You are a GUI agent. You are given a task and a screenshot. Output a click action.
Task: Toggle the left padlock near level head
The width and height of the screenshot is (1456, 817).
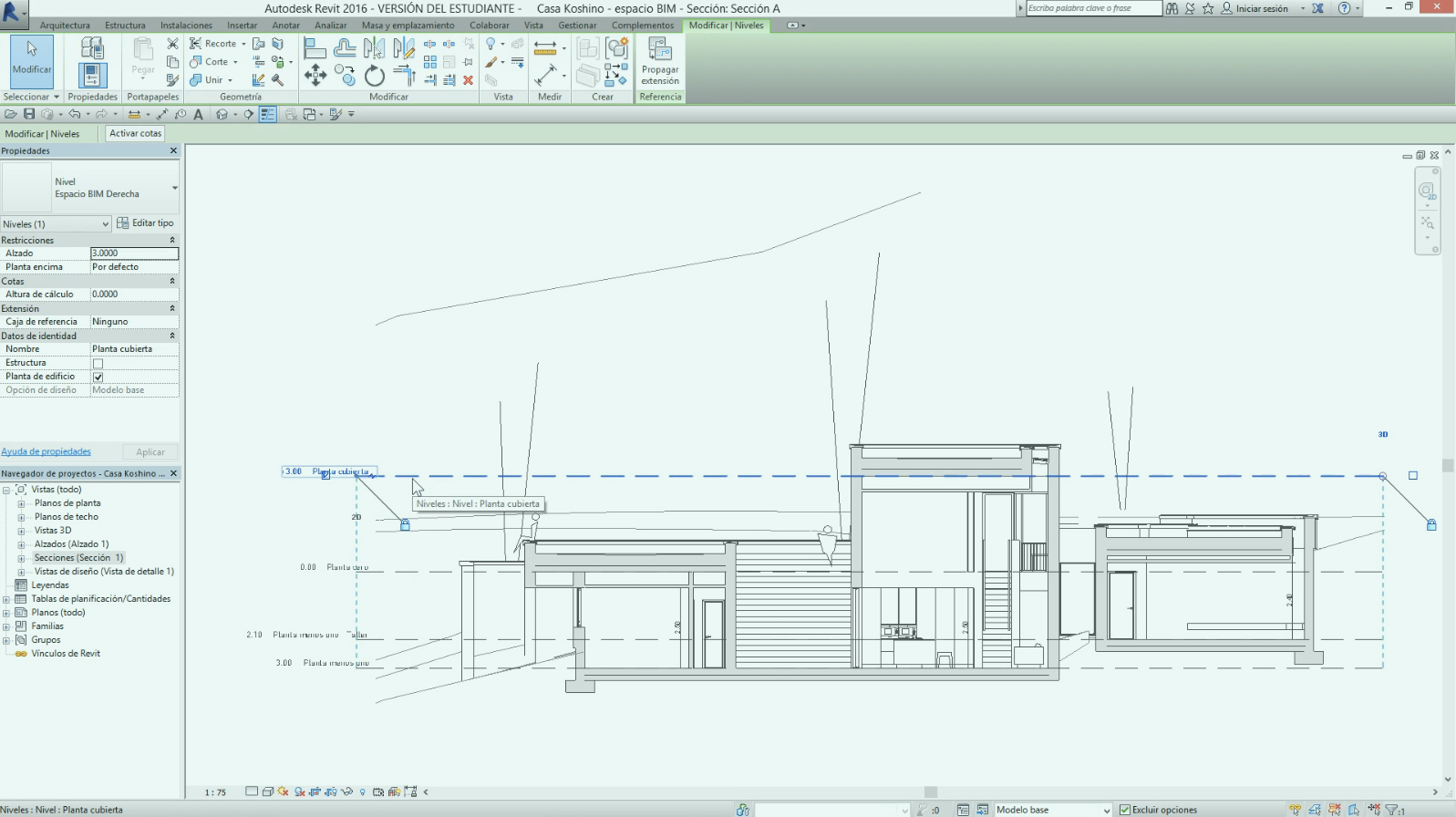tap(405, 524)
